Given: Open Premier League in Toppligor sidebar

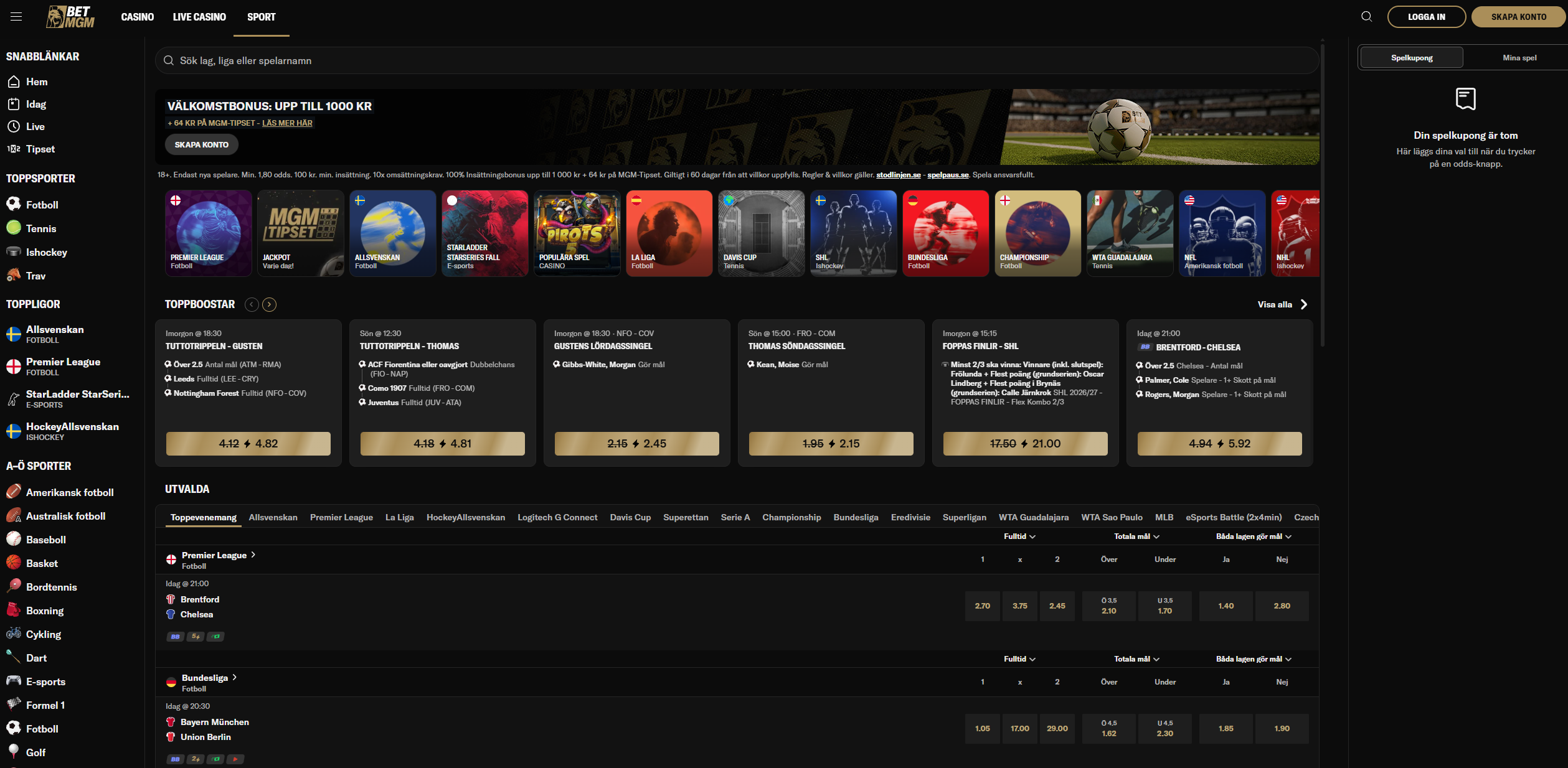Looking at the screenshot, I should pos(63,367).
